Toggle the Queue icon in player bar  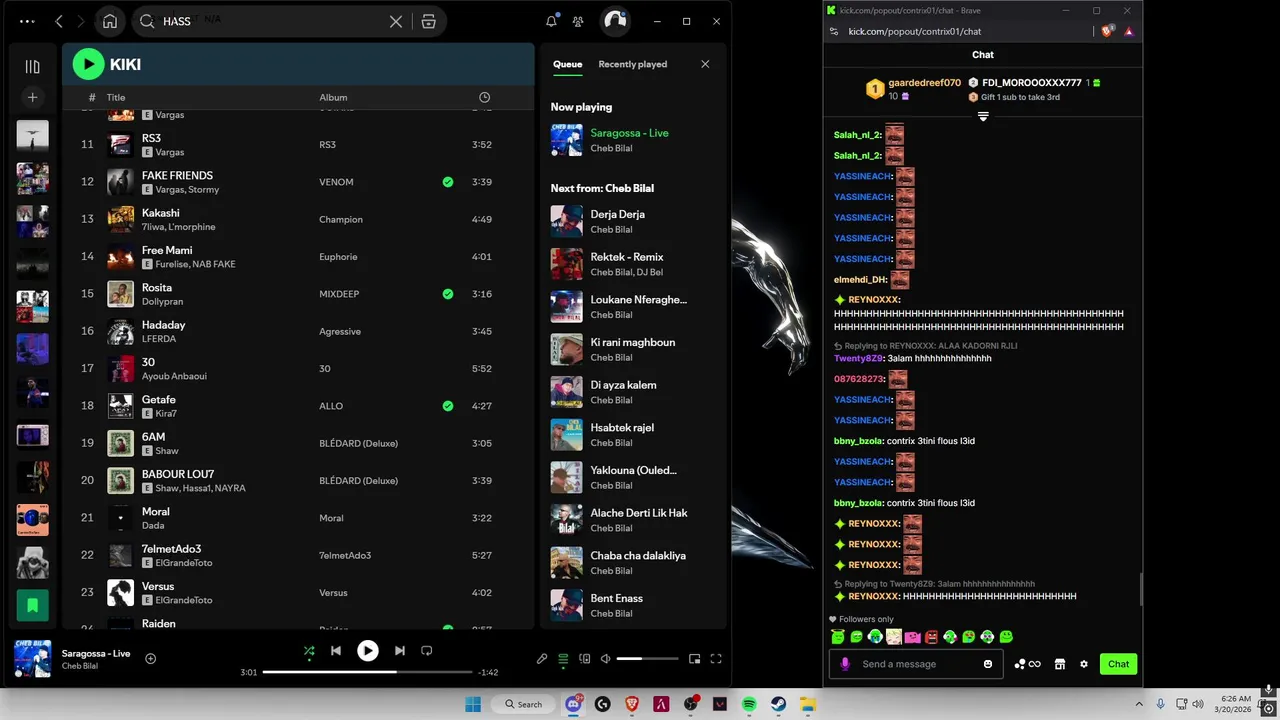pos(563,659)
